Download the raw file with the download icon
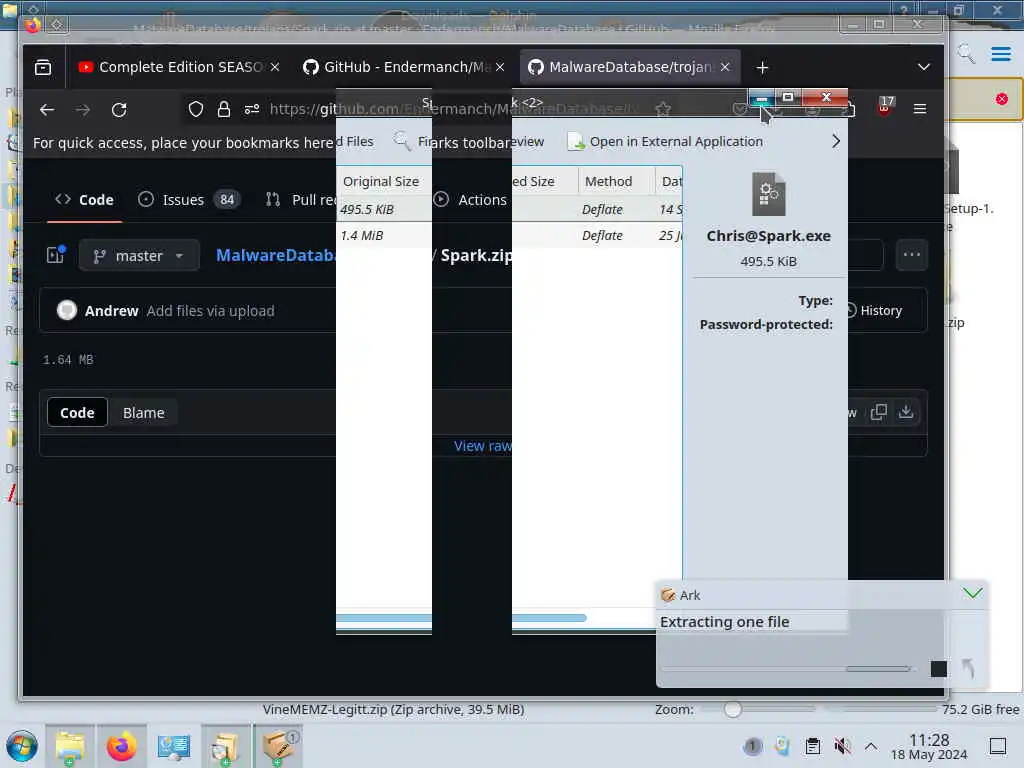This screenshot has width=1024, height=768. 906,412
